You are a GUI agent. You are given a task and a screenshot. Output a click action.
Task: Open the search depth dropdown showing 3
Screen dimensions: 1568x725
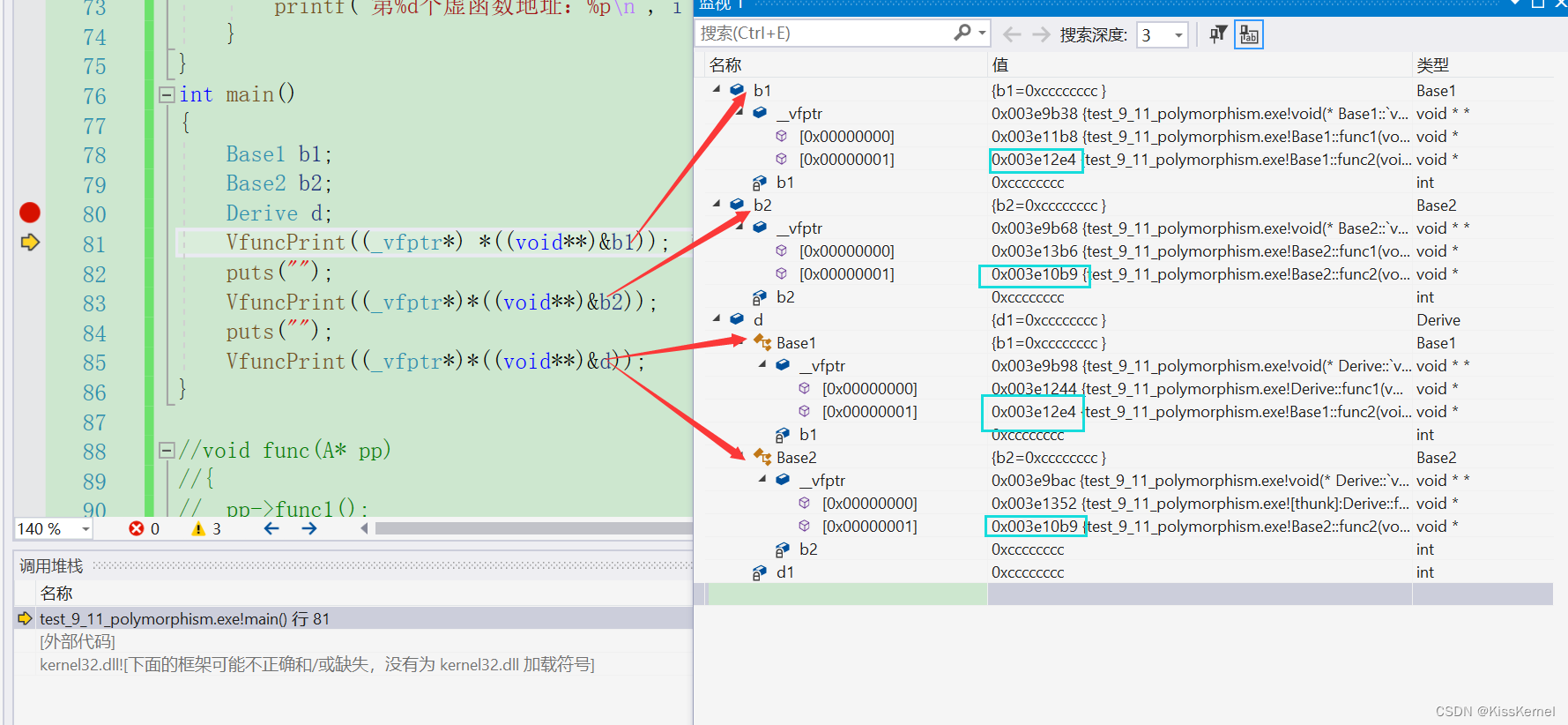pyautogui.click(x=1178, y=35)
